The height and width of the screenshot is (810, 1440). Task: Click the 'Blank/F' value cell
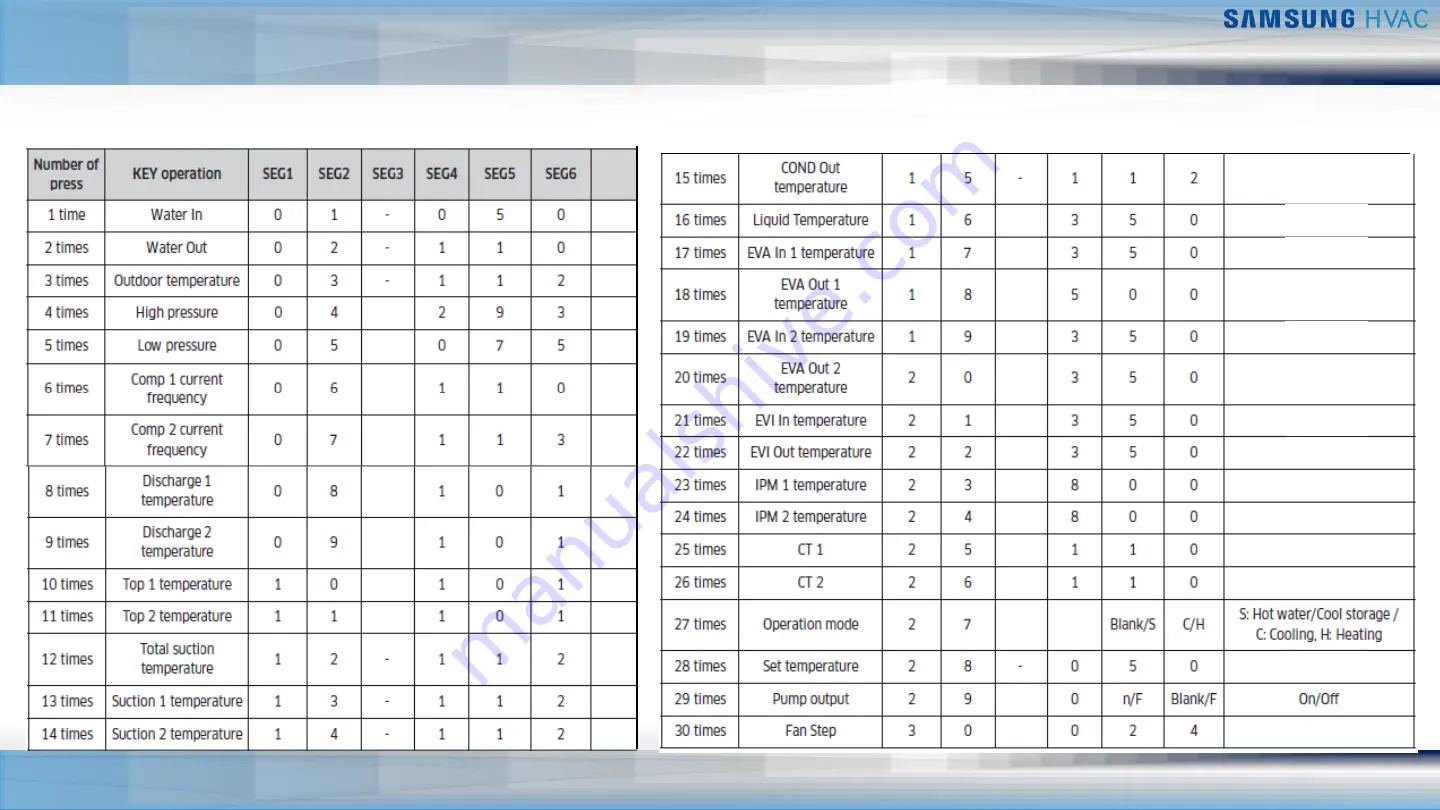tap(1194, 699)
